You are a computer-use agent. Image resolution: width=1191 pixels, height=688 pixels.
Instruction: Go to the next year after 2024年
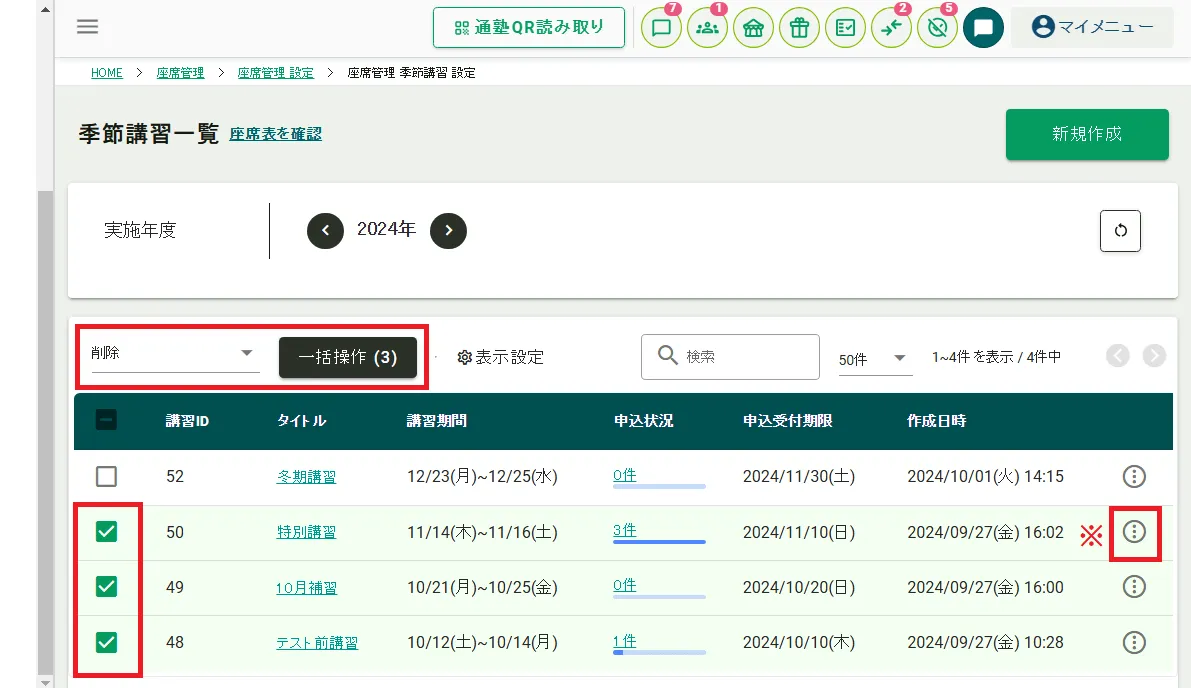tap(448, 231)
